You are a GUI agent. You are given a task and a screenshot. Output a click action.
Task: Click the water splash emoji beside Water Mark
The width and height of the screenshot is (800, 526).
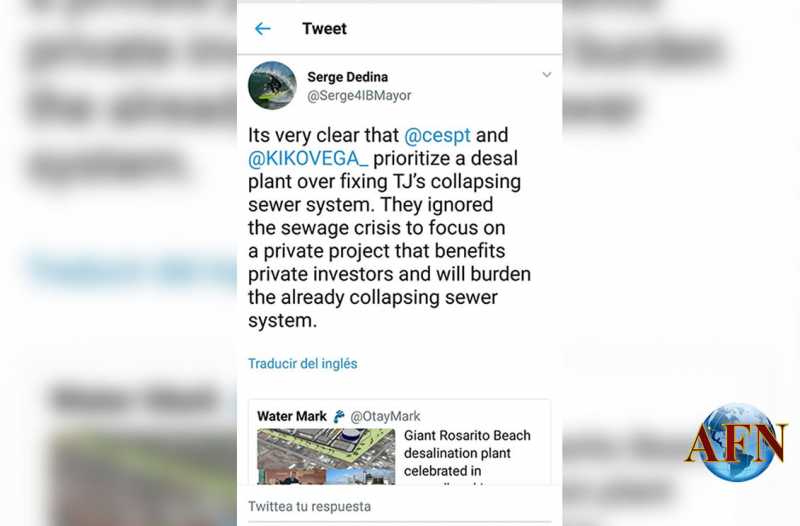[339, 417]
